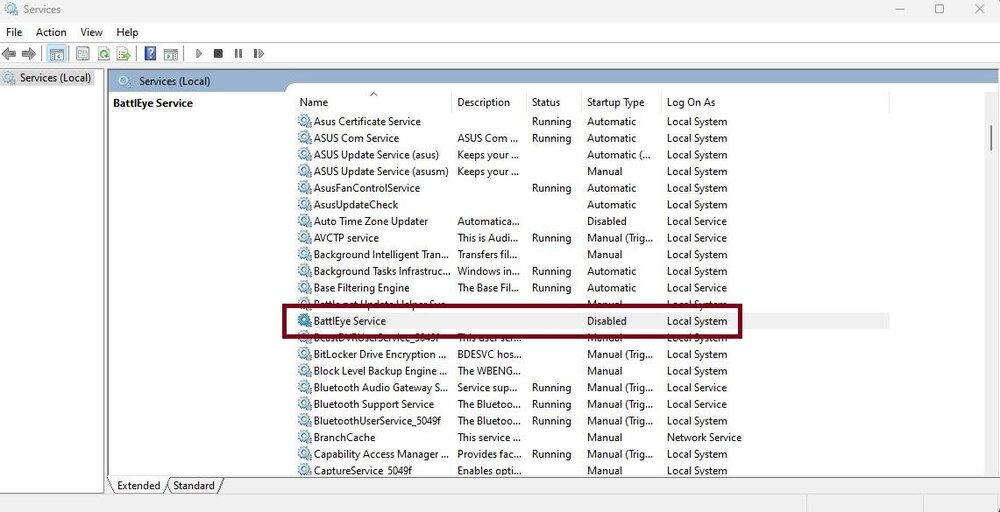
Task: Click the Stop Service square icon
Action: pos(218,54)
